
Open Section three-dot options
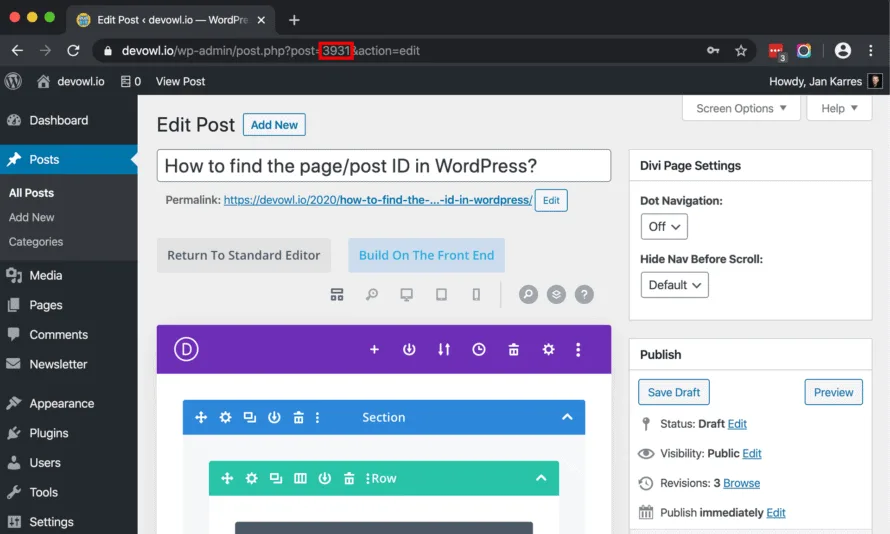click(x=317, y=418)
